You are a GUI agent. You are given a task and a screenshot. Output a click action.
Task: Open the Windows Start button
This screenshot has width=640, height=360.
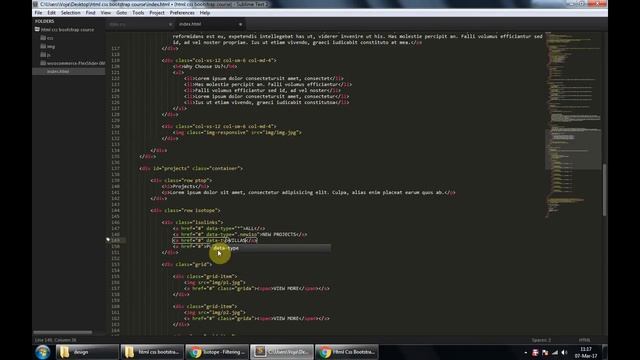click(x=42, y=352)
